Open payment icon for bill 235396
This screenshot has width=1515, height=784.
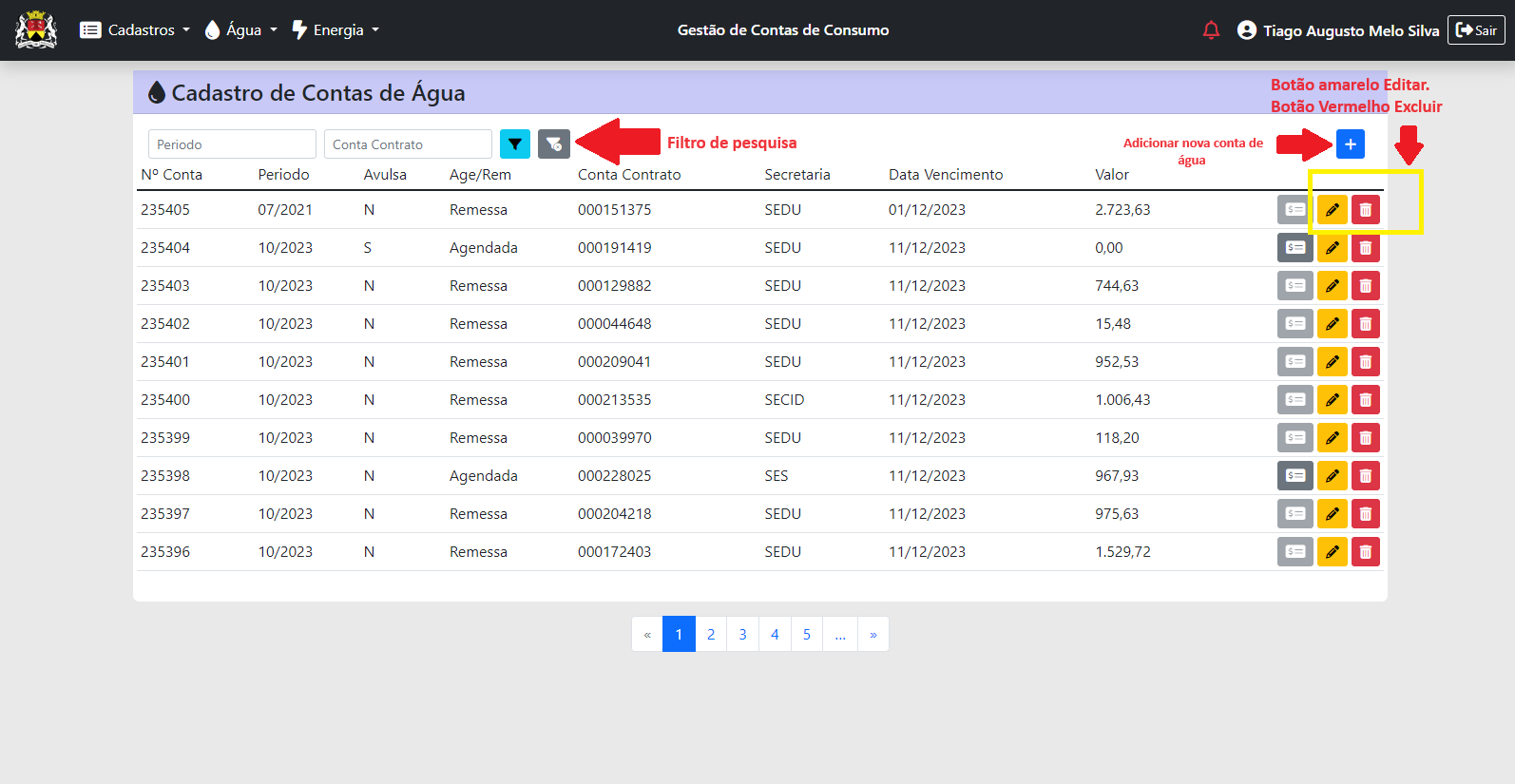[1295, 551]
